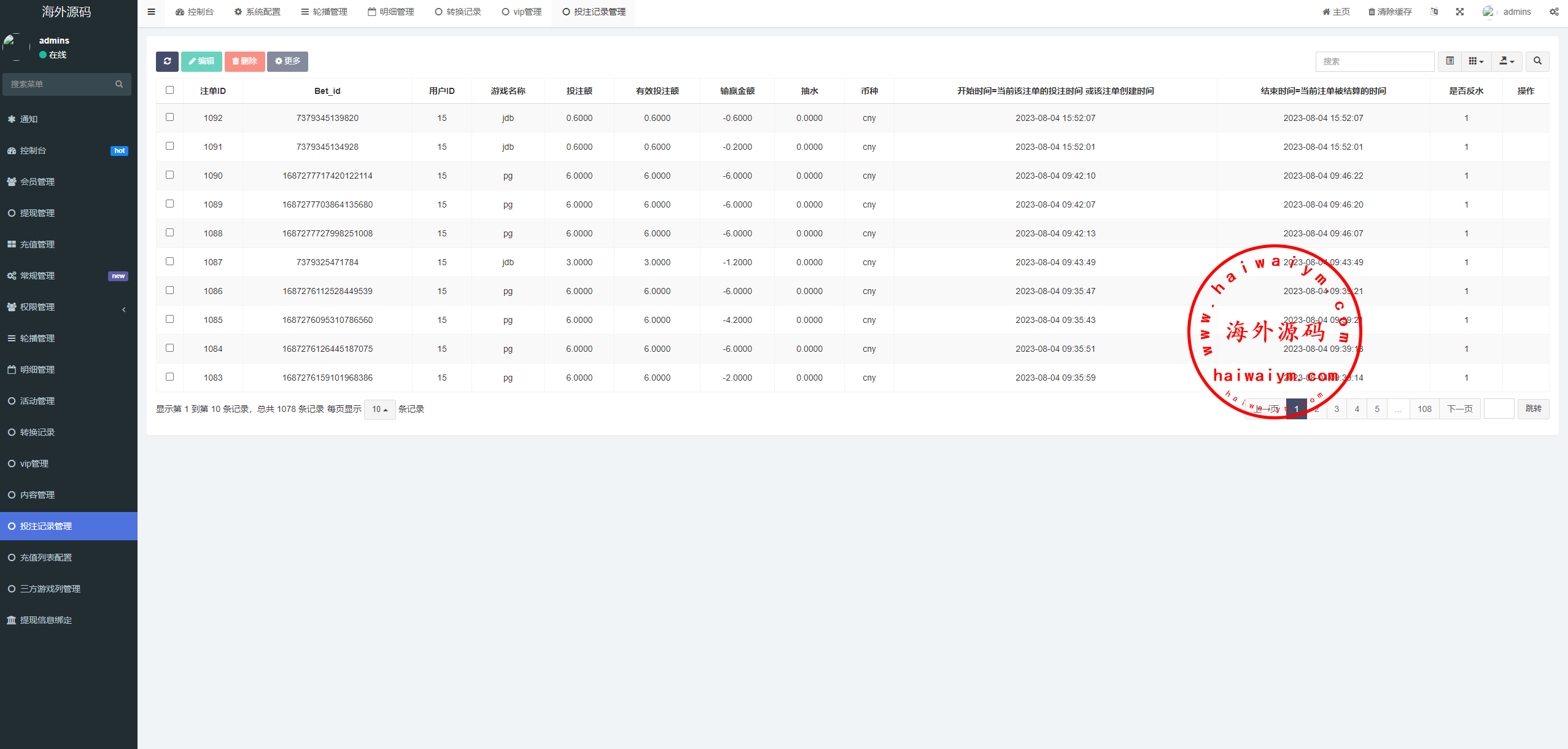Sort by the 注单ID column header

pyautogui.click(x=212, y=91)
